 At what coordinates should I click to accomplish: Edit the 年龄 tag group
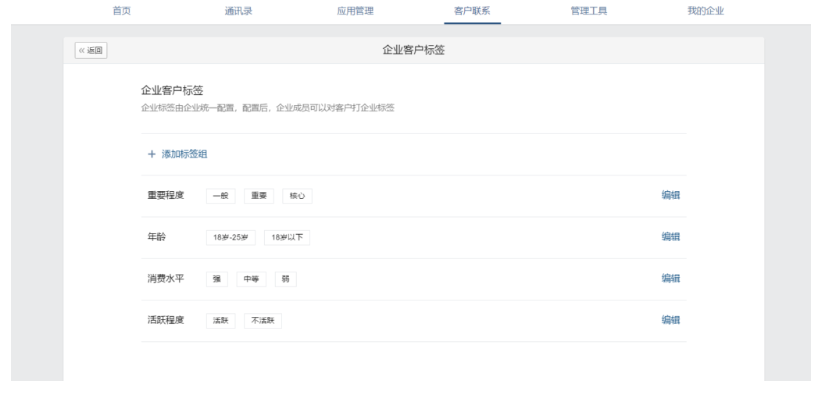(670, 237)
